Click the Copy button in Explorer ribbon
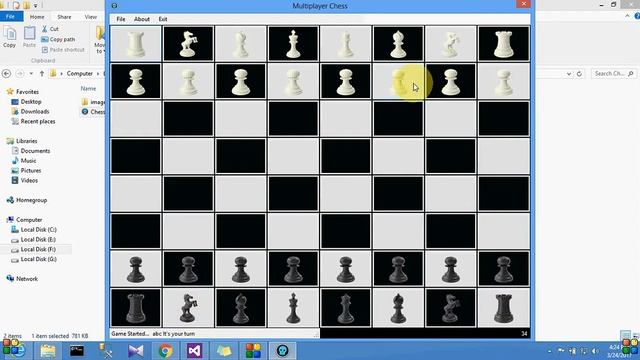The width and height of the screenshot is (640, 360). pos(9,37)
